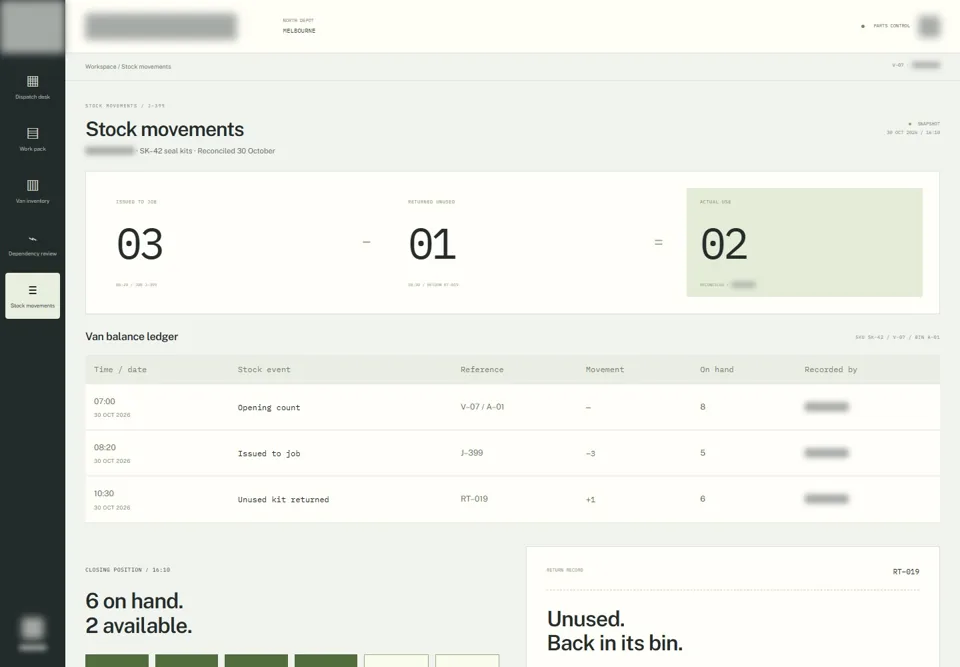This screenshot has height=667, width=960.
Task: Click the Movement column header
Action: coord(605,369)
